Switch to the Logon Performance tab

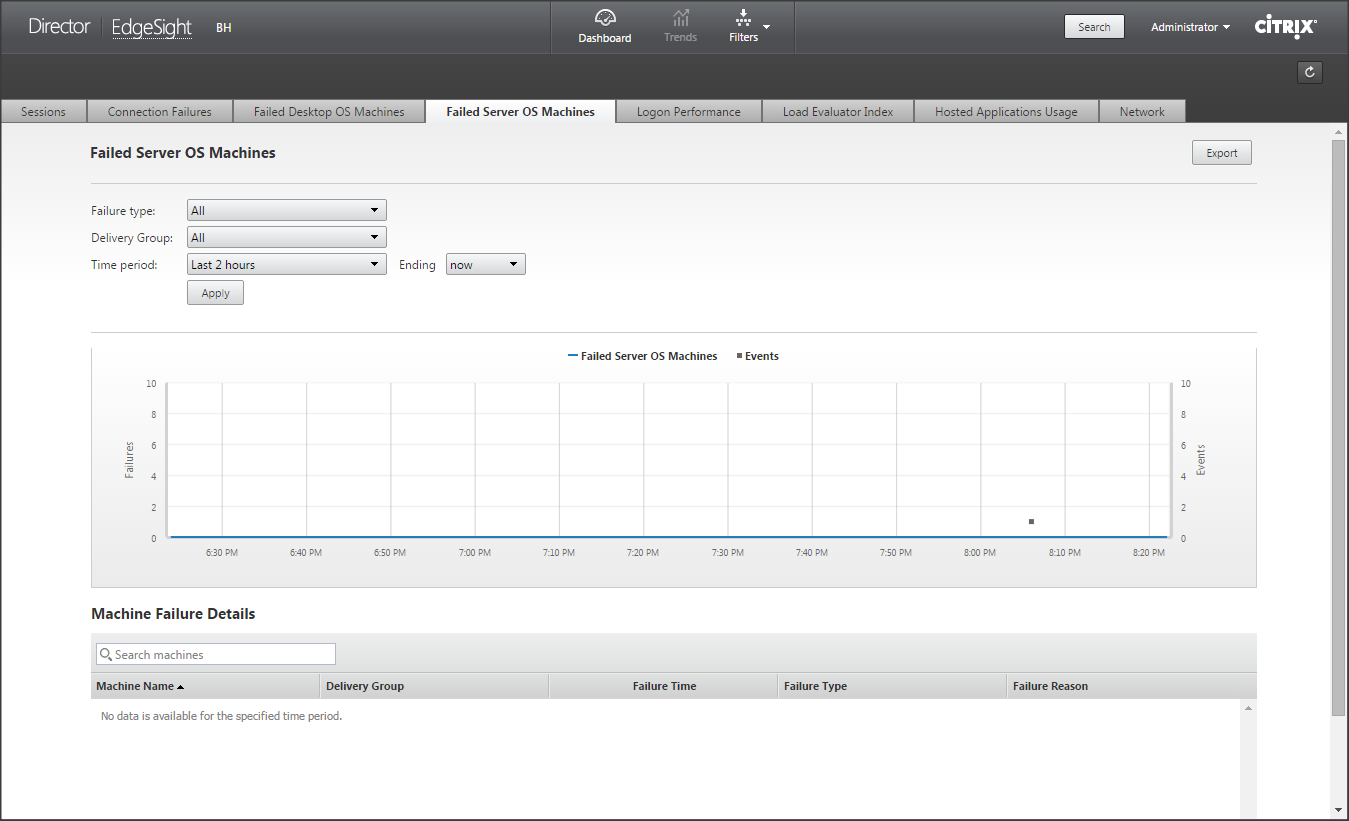pyautogui.click(x=688, y=112)
